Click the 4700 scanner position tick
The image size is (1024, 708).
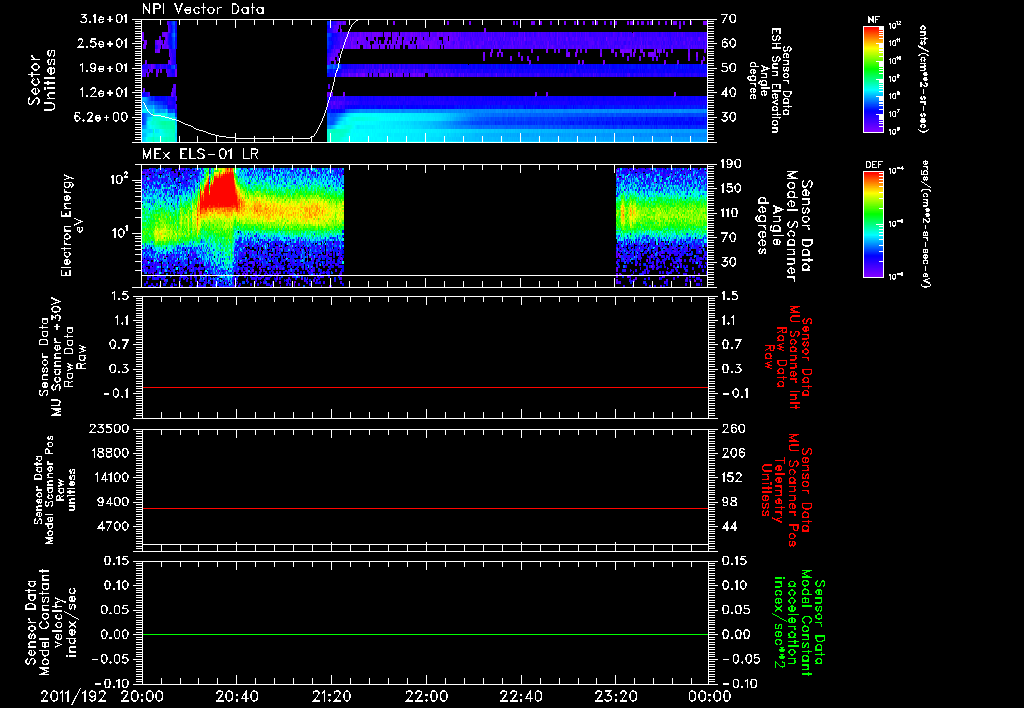click(x=115, y=526)
